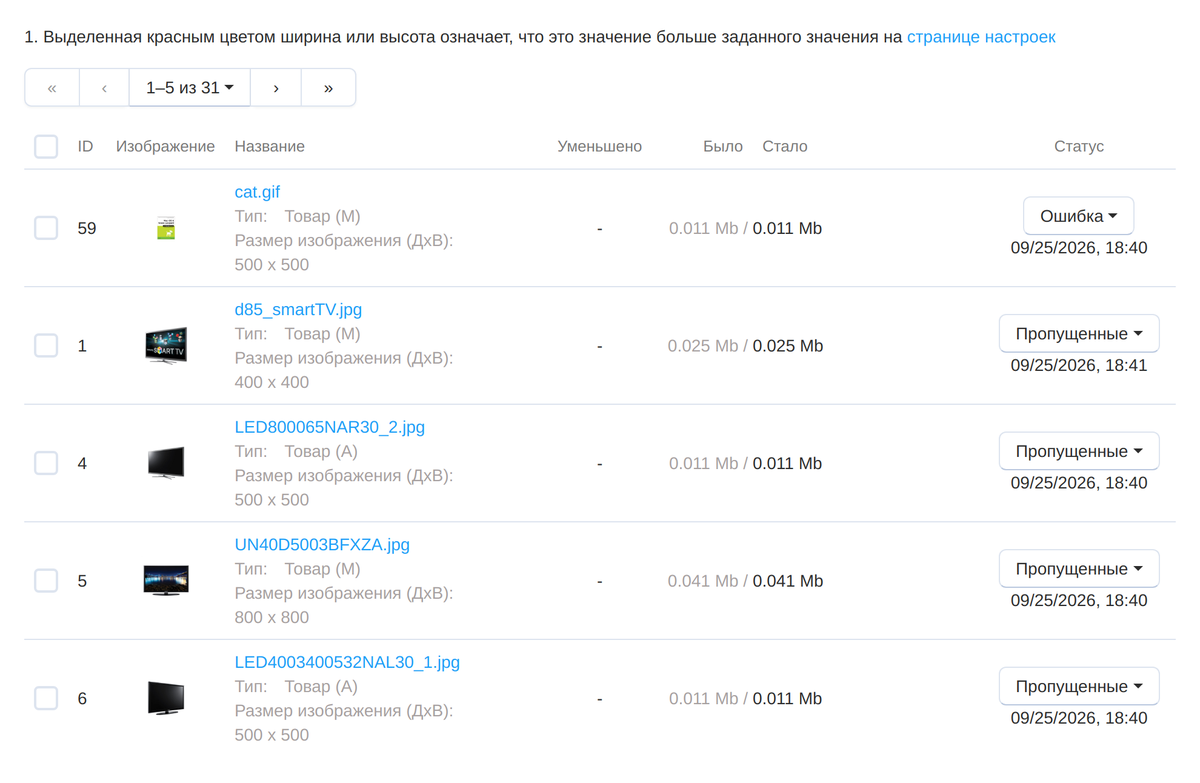The height and width of the screenshot is (783, 1200).
Task: View the cat.gif image thumbnail
Action: [x=166, y=228]
